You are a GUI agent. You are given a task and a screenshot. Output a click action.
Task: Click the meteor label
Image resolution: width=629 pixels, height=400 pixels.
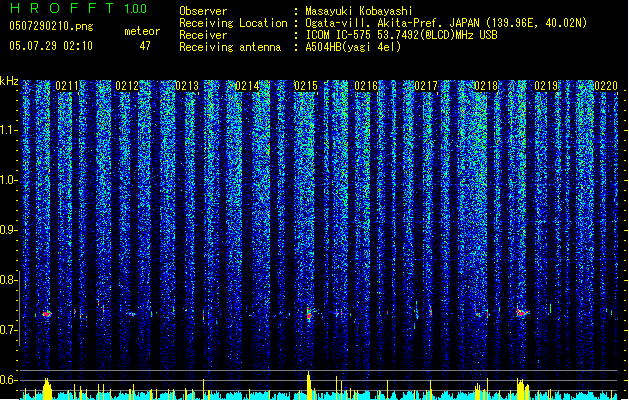pos(142,31)
